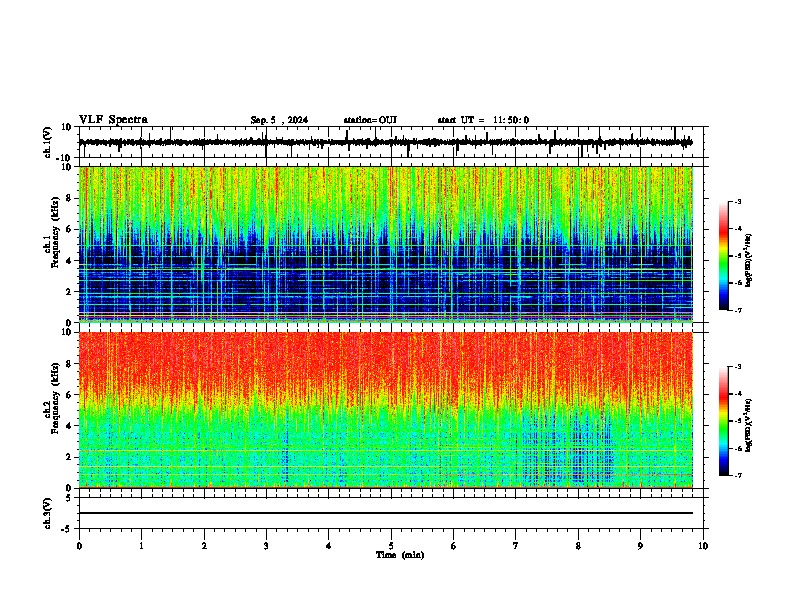
Task: Select the "ch.1(V)" axis label
Action: [x=47, y=142]
